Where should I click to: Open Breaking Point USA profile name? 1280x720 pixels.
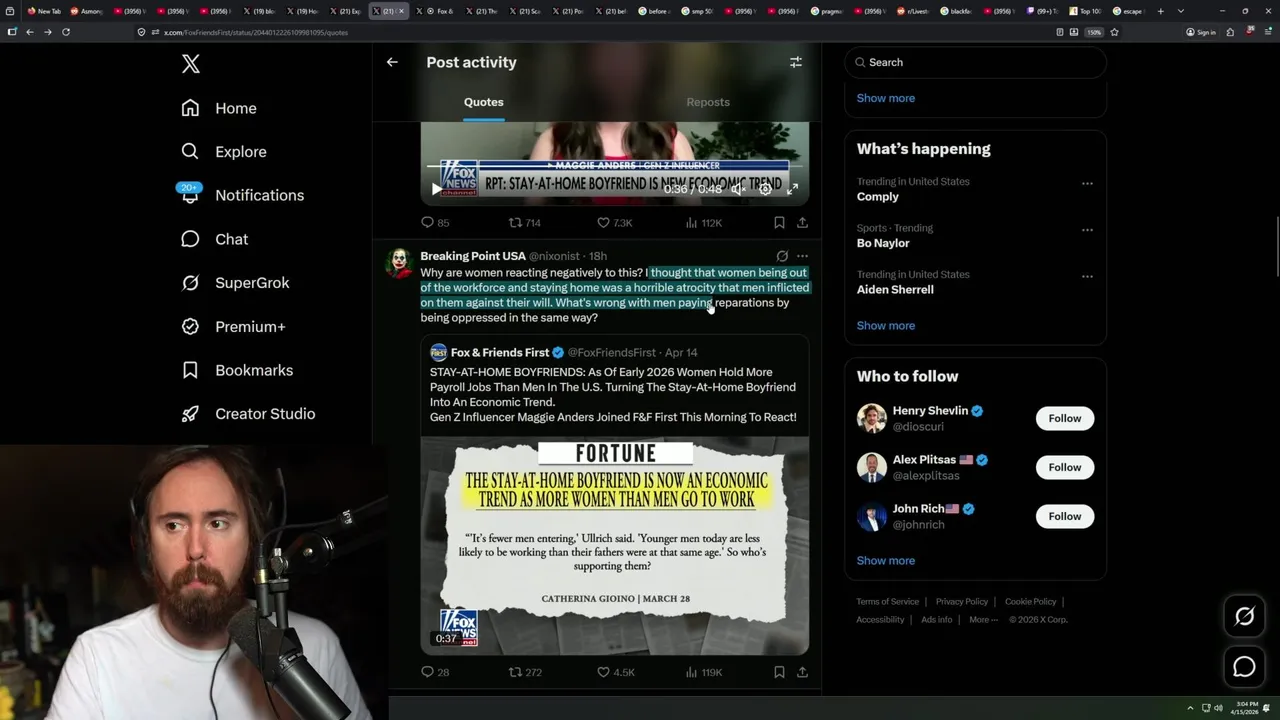473,256
